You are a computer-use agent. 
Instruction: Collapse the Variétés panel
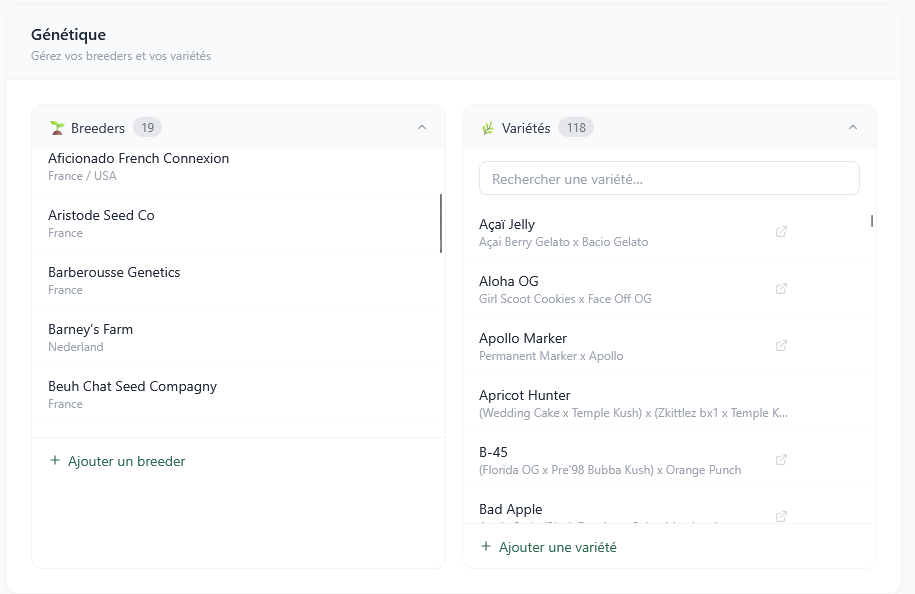[x=853, y=127]
